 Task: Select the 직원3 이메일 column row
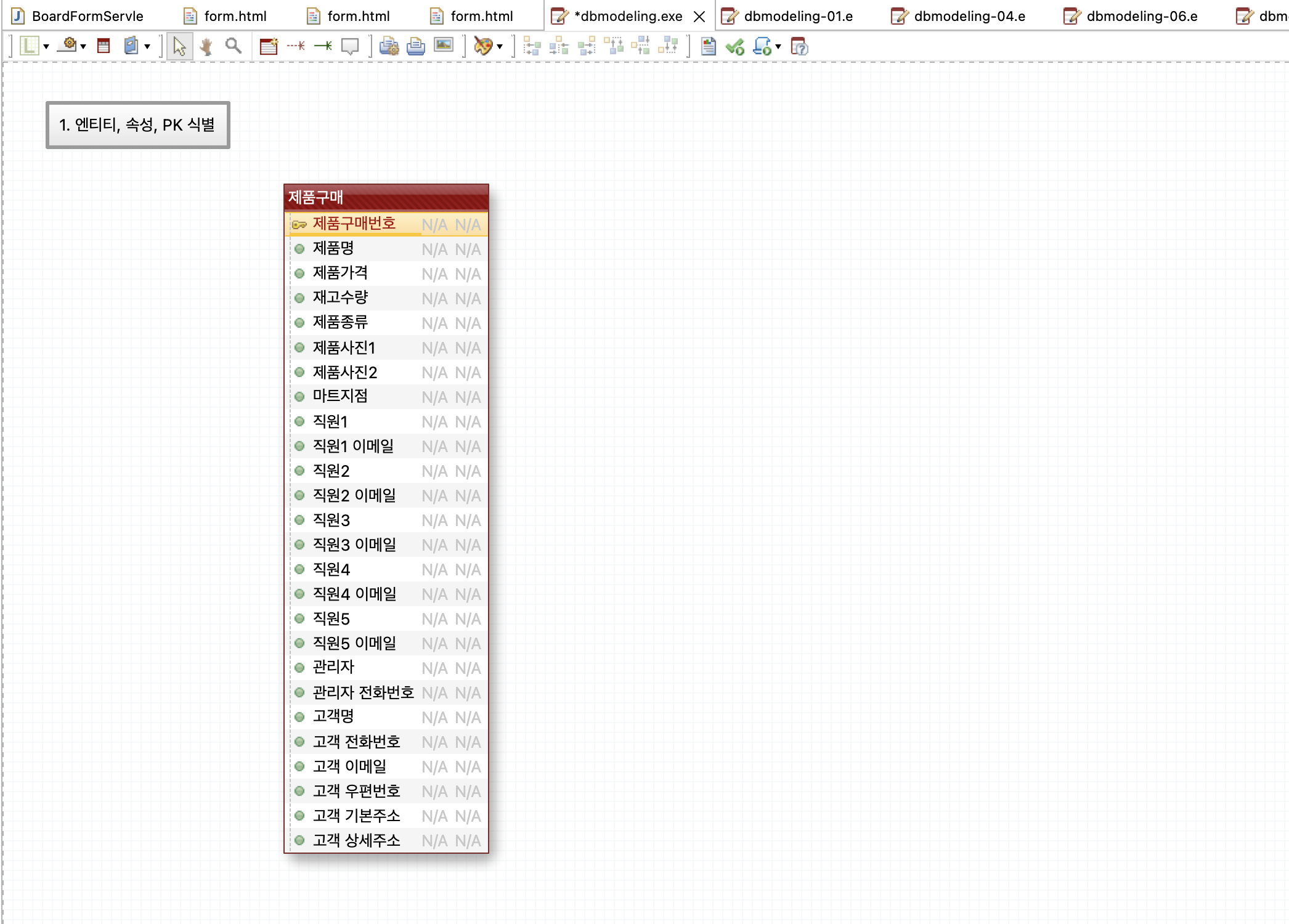pos(386,545)
